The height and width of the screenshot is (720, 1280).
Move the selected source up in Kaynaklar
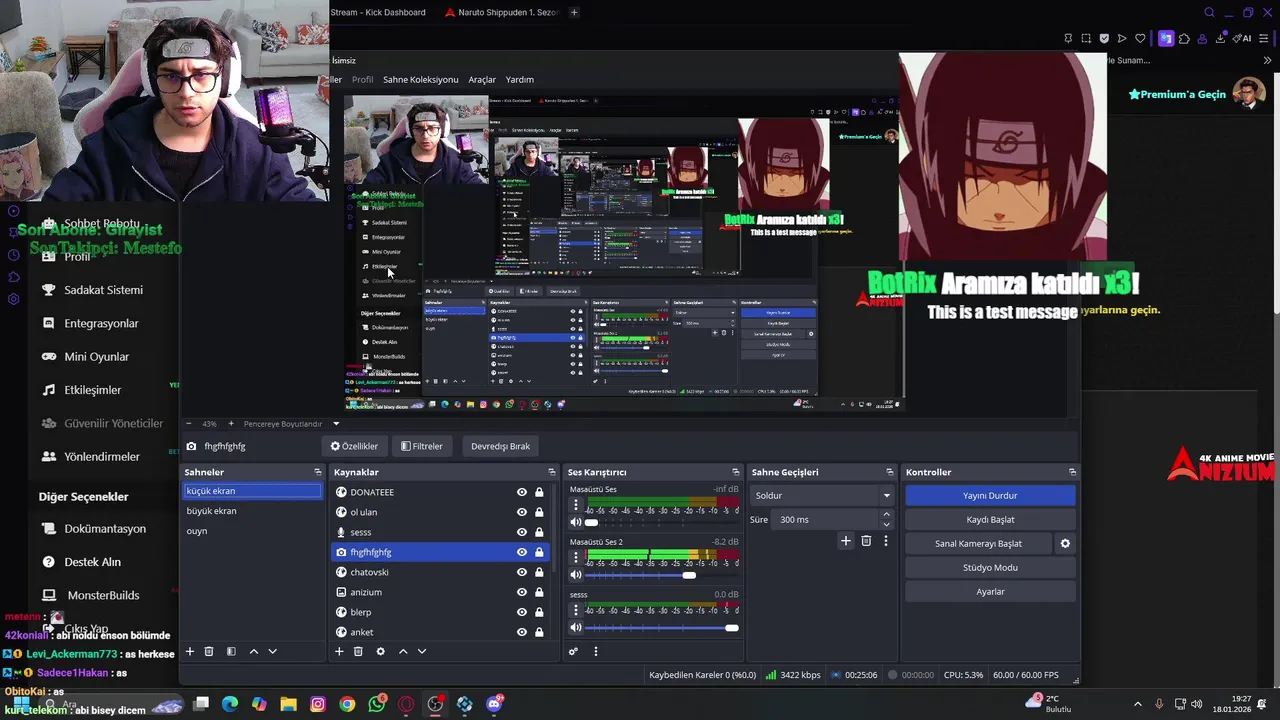(403, 651)
